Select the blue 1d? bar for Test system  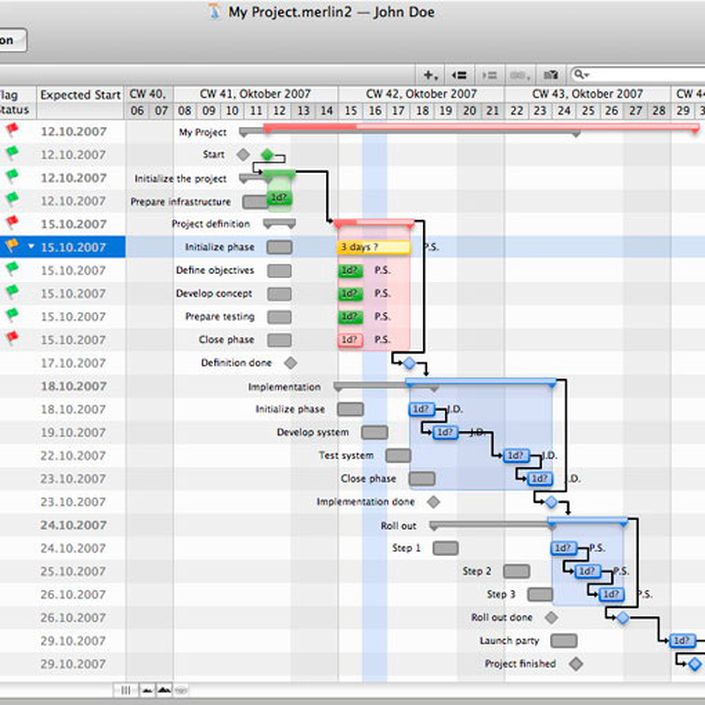517,455
